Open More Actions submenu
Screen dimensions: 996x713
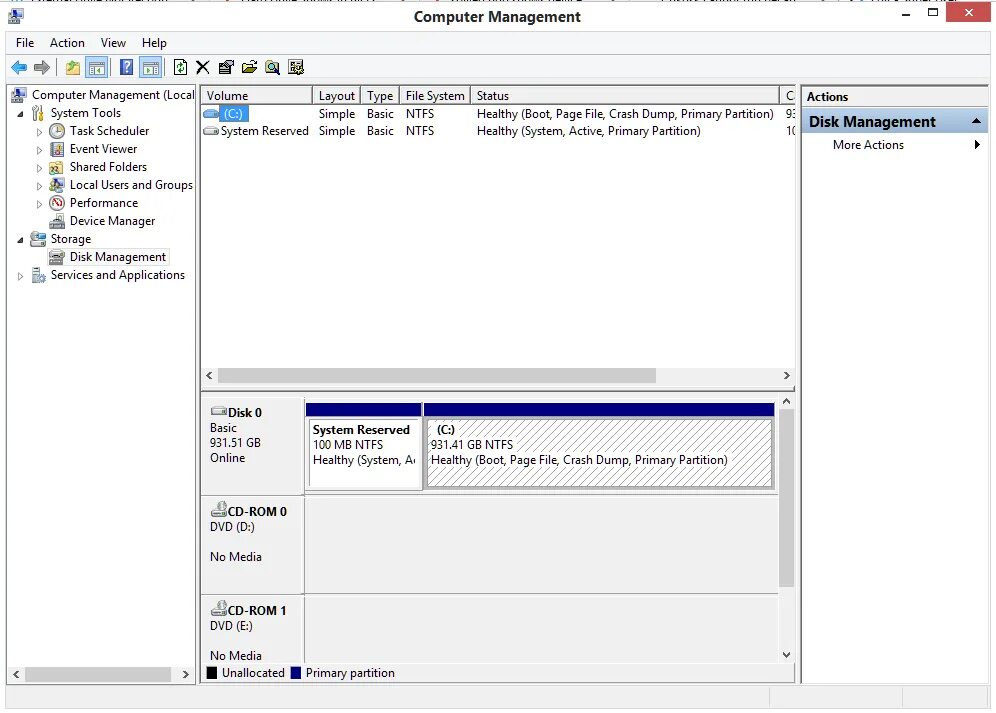[894, 145]
